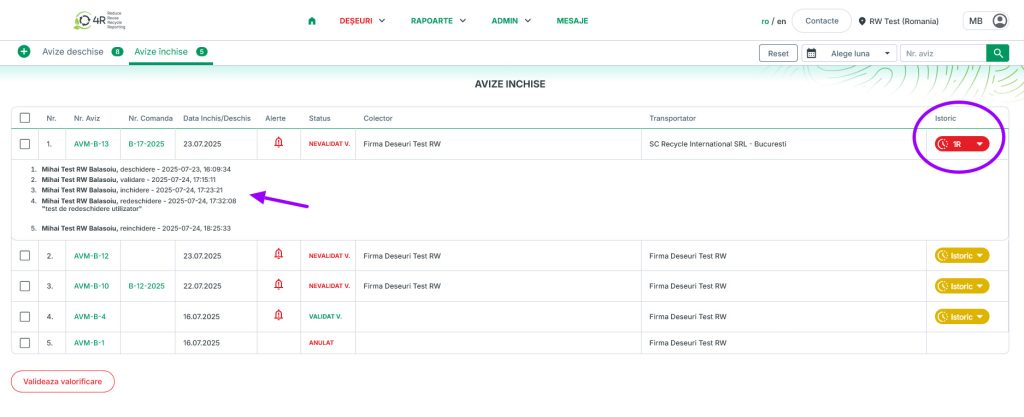Click the alert bell for AVM-B-13
Image resolution: width=1024 pixels, height=417 pixels.
[278, 143]
